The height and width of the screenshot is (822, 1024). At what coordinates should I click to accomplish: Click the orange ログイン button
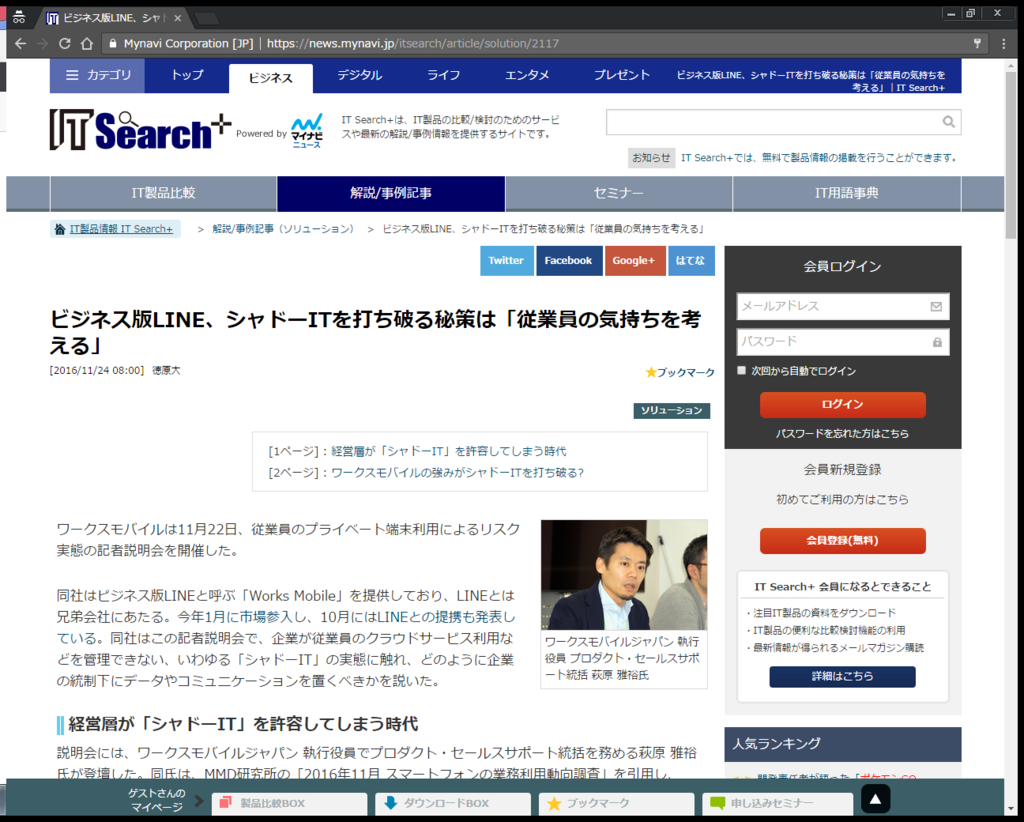[842, 405]
